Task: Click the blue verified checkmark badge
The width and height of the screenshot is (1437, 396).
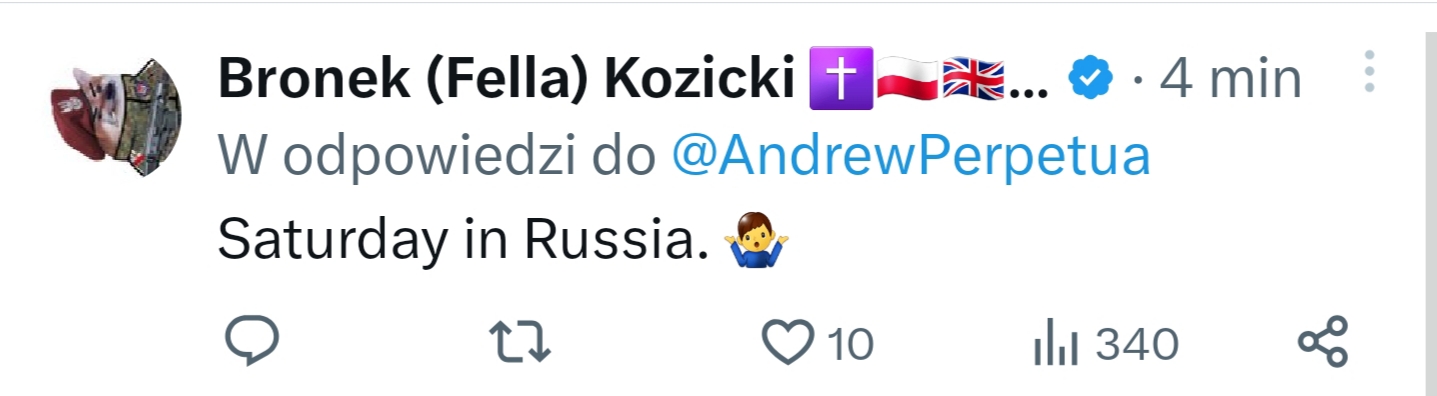Action: click(1091, 78)
